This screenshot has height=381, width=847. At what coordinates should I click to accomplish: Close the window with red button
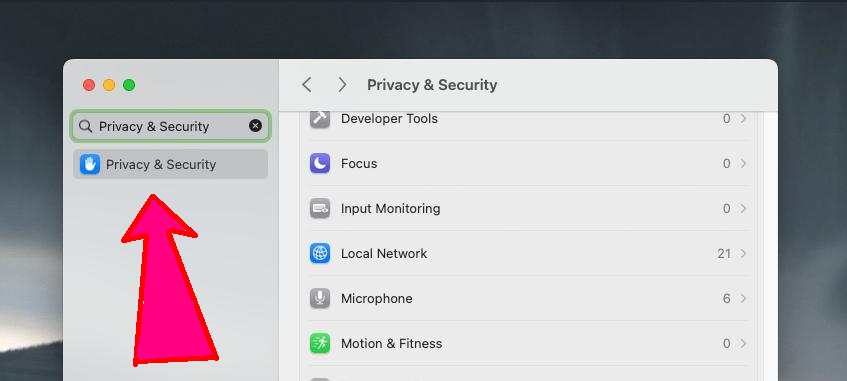point(89,85)
